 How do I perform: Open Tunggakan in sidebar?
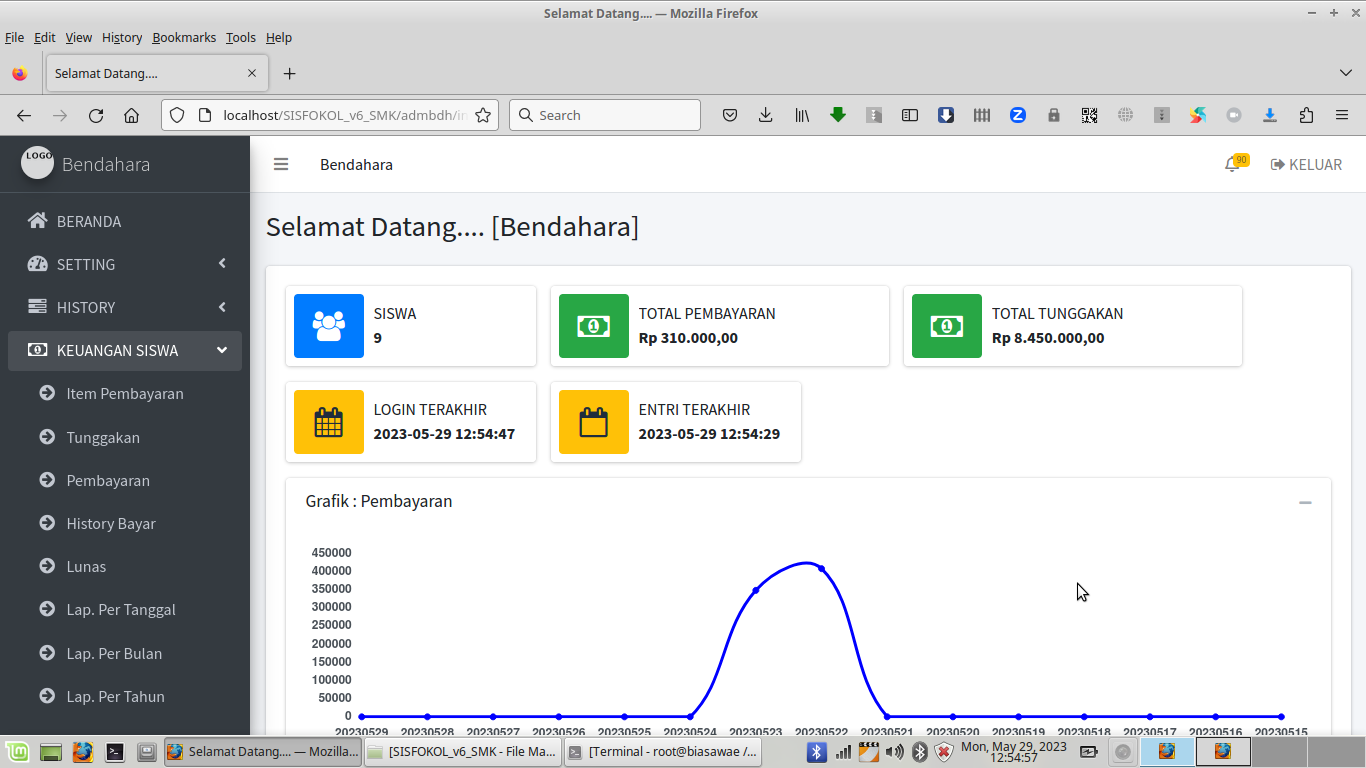click(125, 437)
